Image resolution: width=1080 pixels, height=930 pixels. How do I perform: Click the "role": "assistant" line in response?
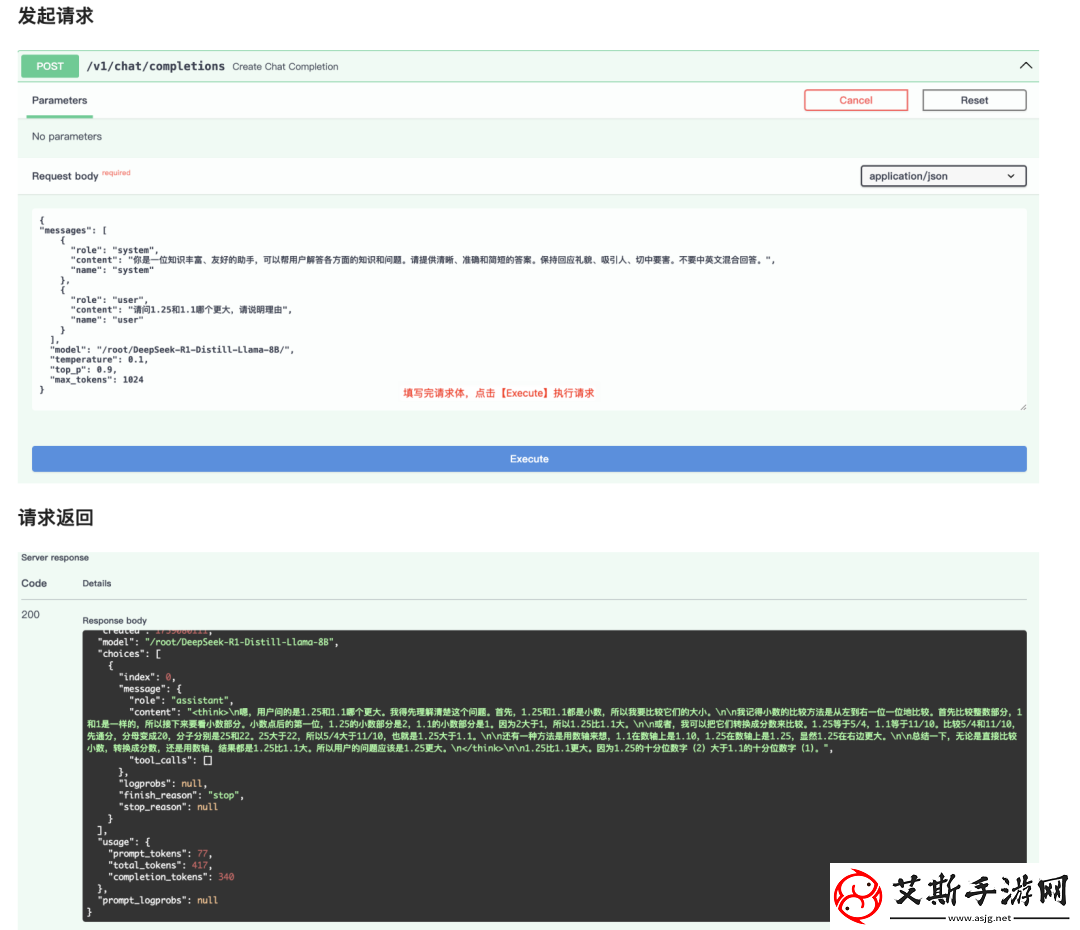pos(181,701)
